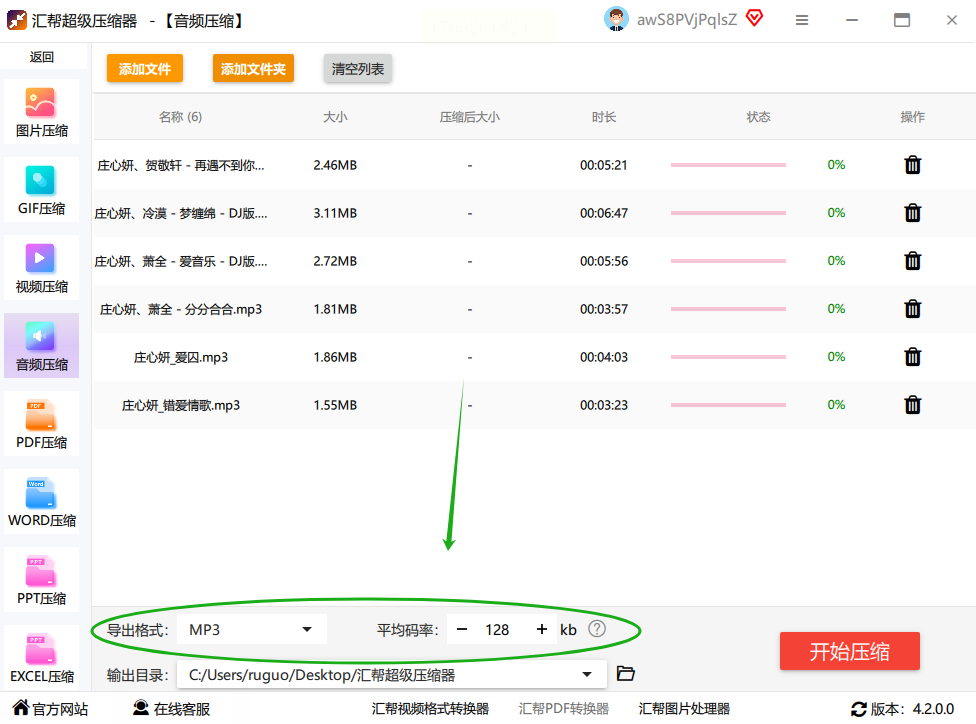Open the PDF压缩 tool
The image size is (976, 724).
click(41, 425)
